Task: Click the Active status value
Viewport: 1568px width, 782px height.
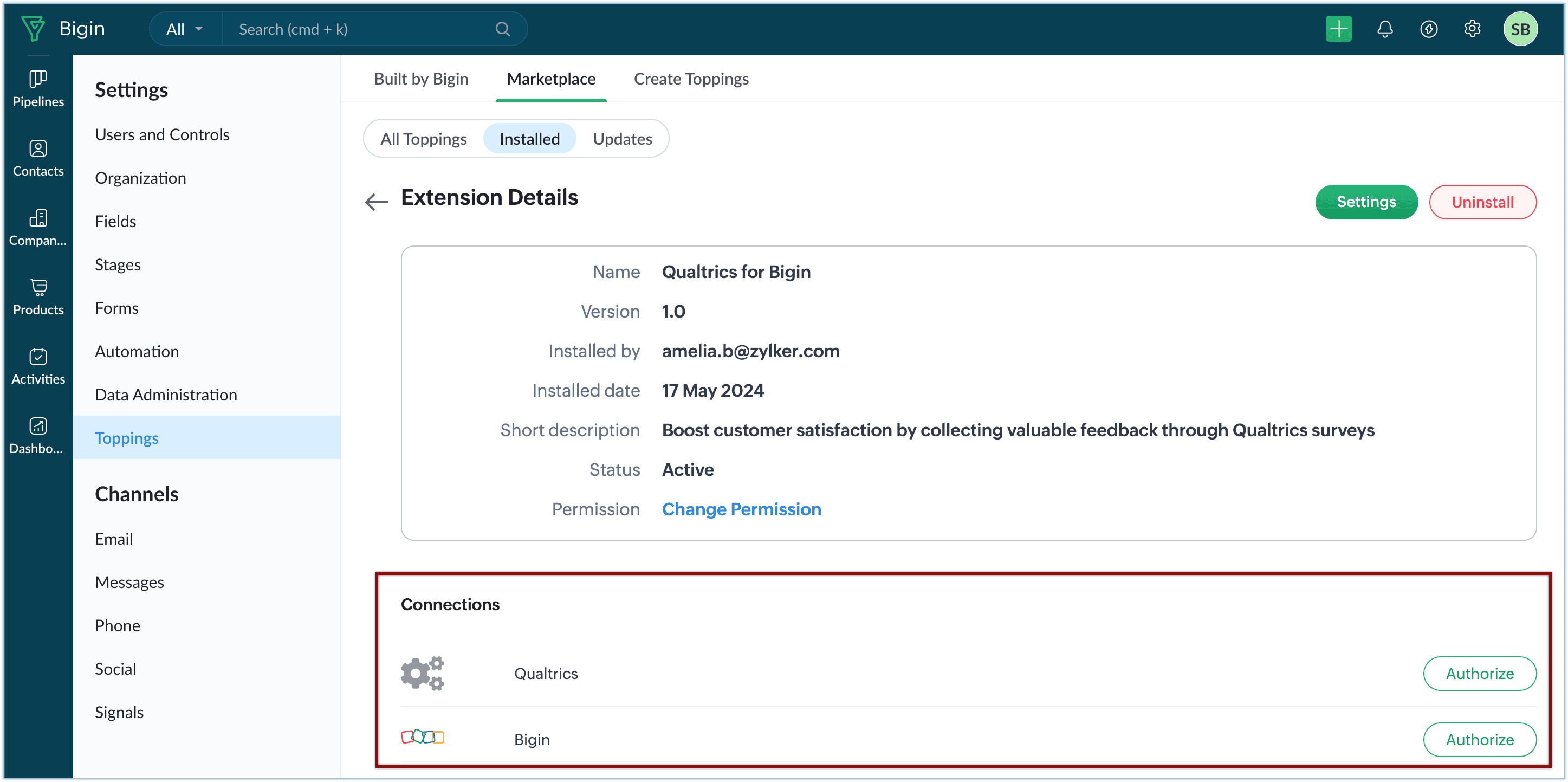Action: tap(688, 469)
